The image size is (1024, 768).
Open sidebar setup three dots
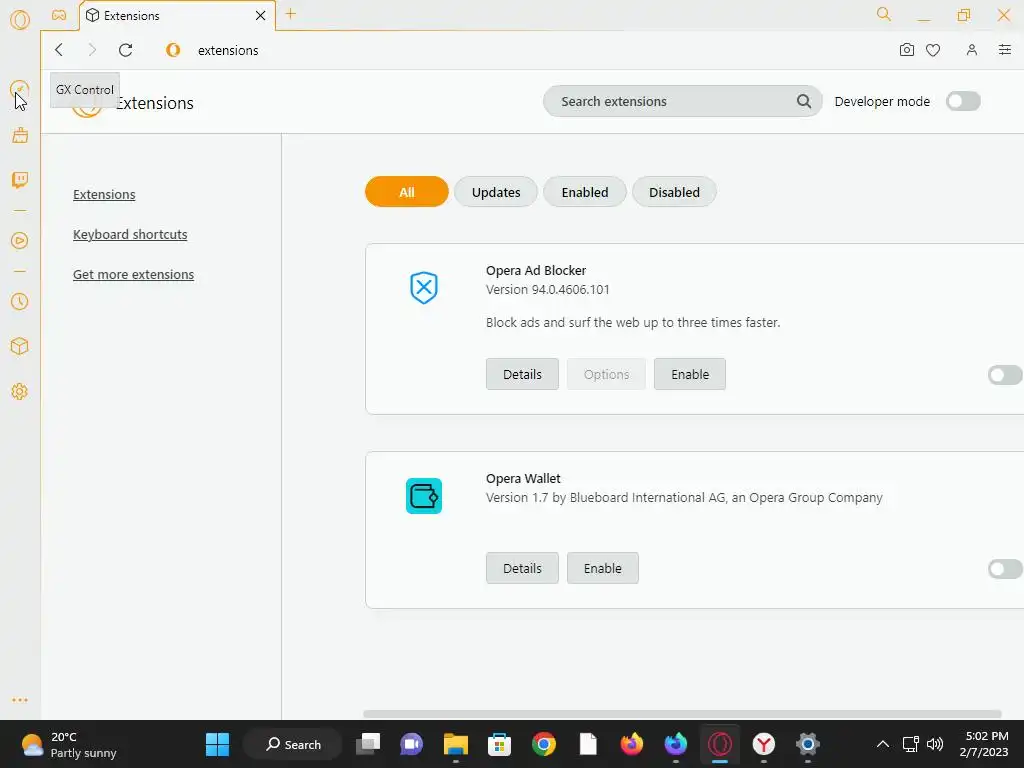[20, 699]
